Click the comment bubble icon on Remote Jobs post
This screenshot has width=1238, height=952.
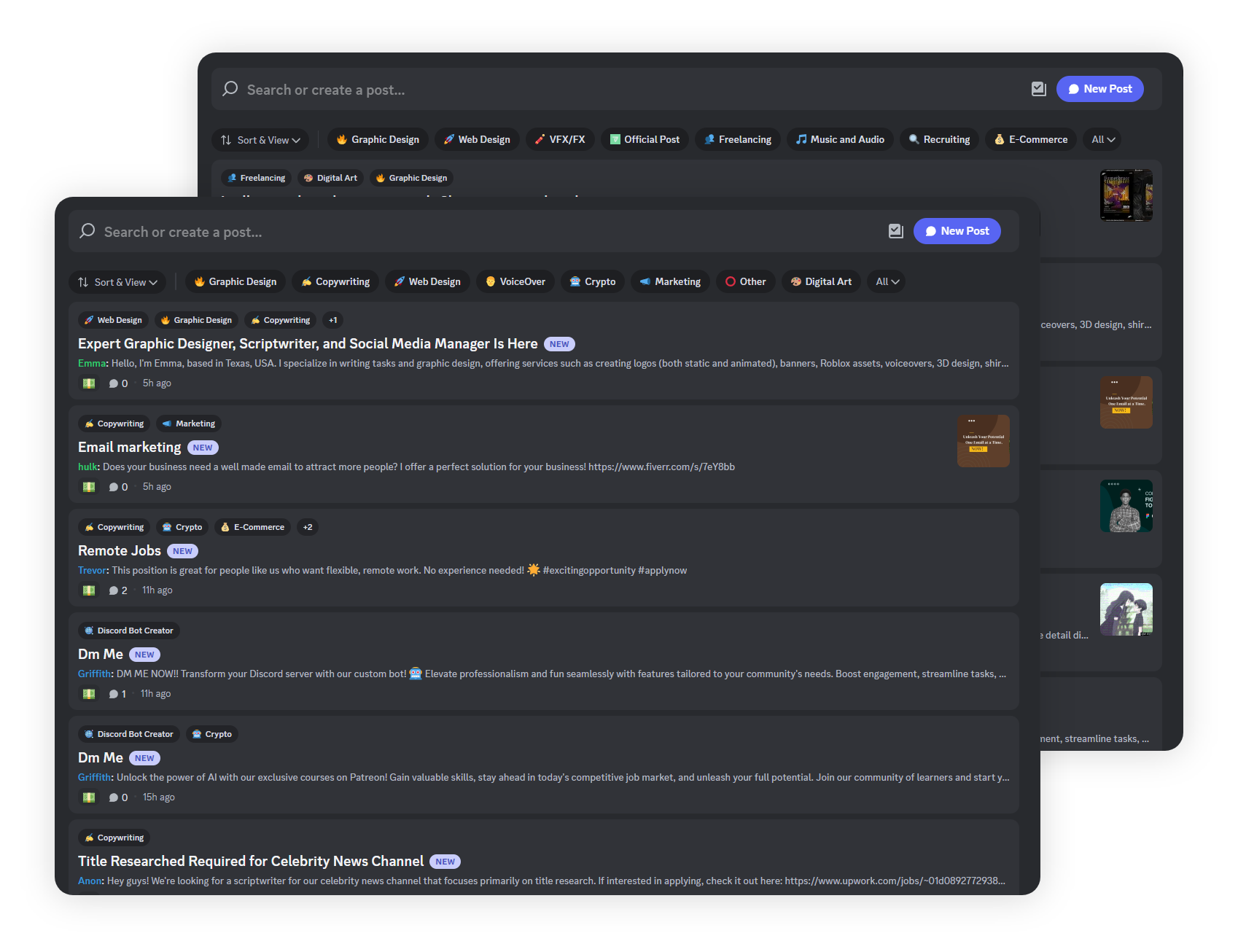point(114,590)
